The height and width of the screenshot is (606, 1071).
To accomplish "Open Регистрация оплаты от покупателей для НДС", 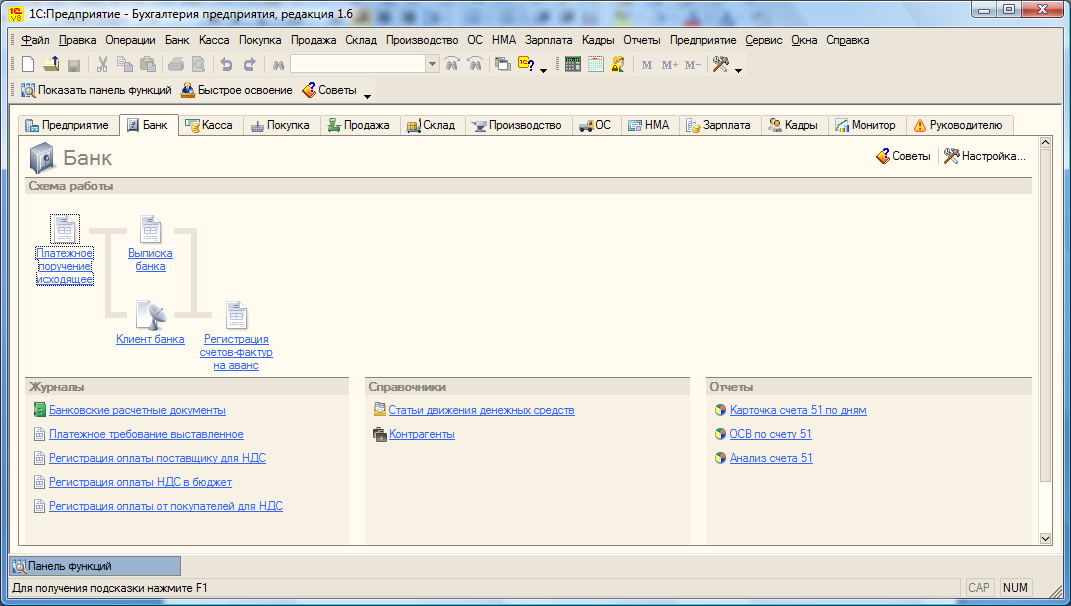I will coord(166,506).
